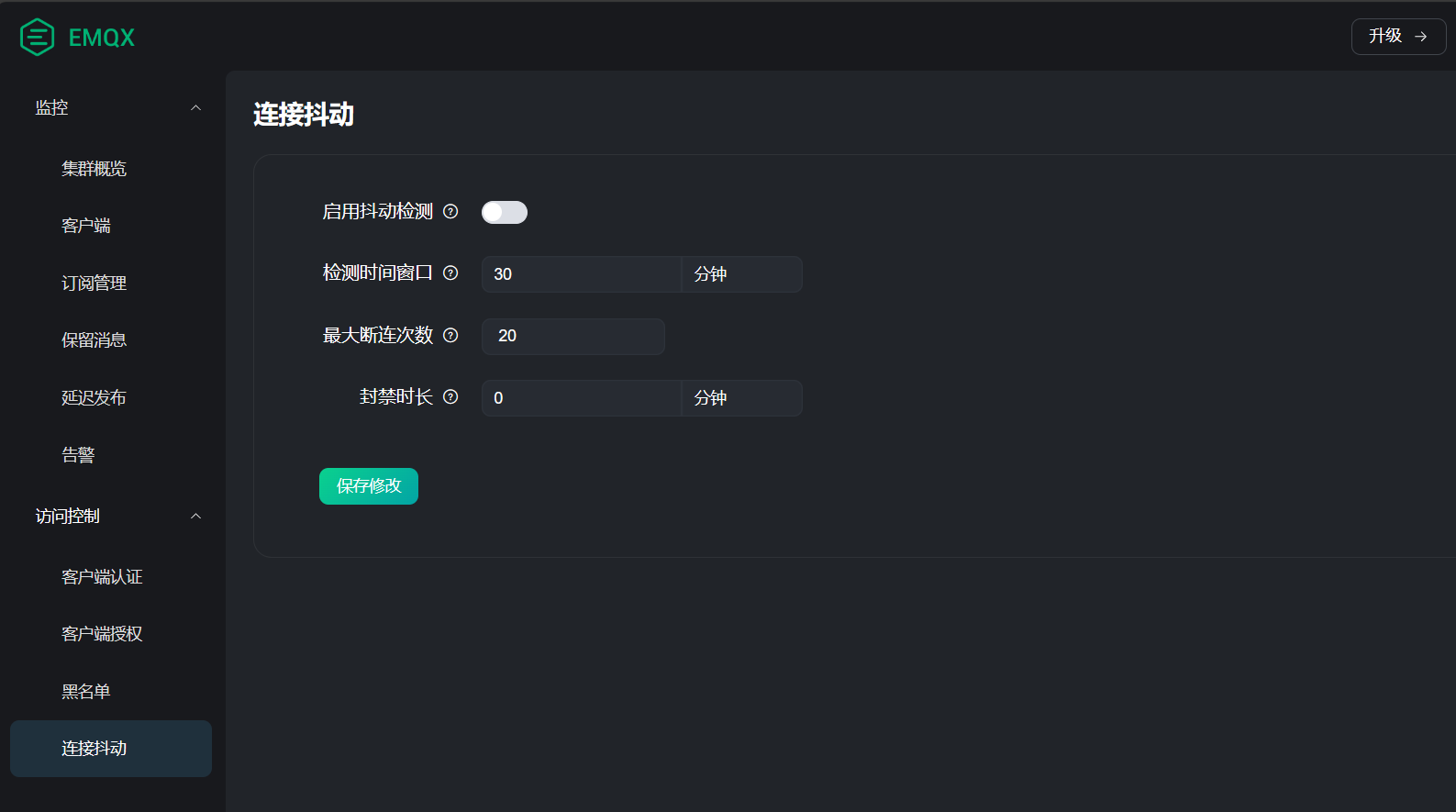Viewport: 1456px width, 812px height.
Task: Click the EMQX logo icon
Action: [38, 38]
